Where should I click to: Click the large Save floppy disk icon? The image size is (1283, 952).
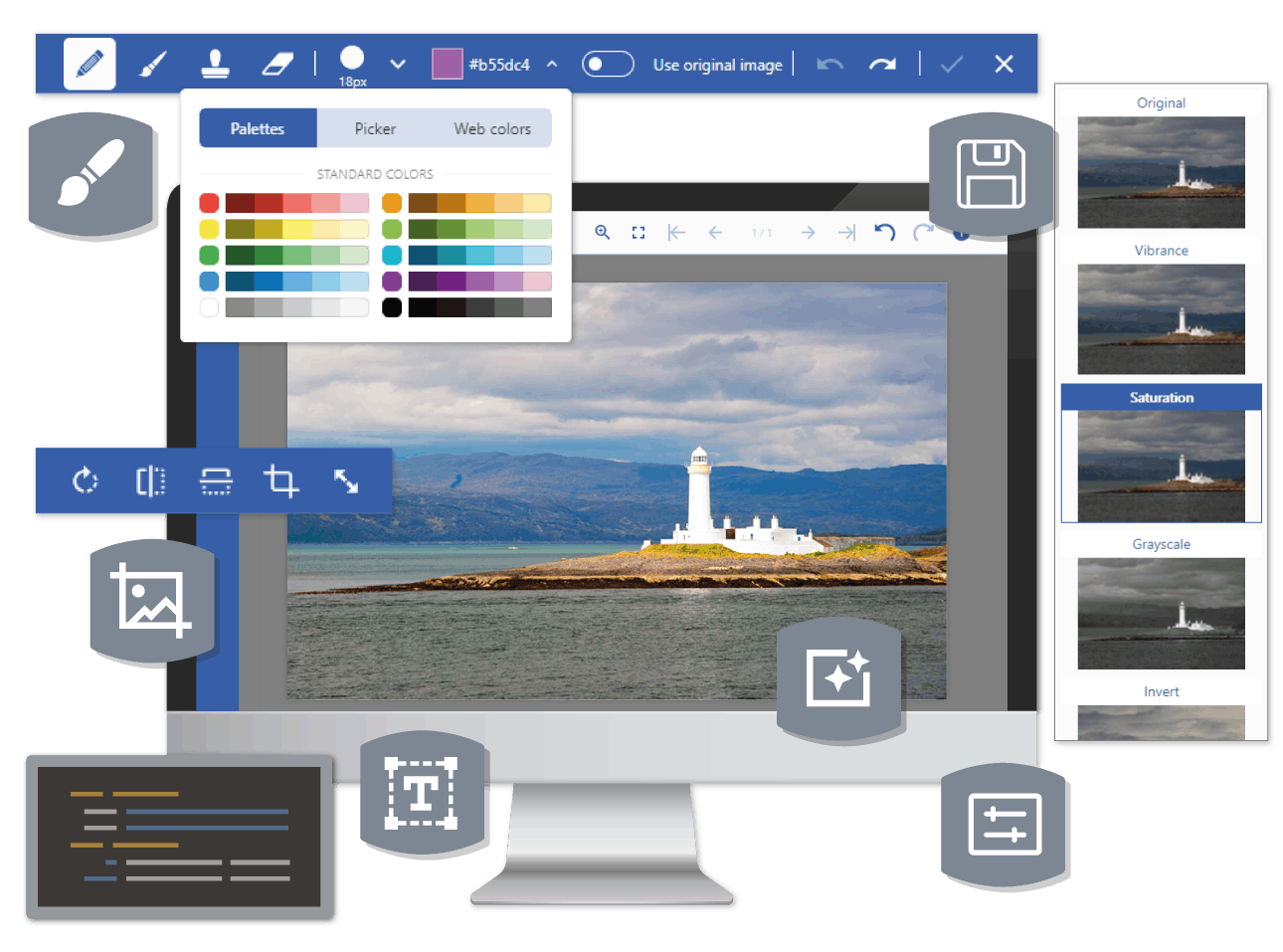click(x=991, y=174)
